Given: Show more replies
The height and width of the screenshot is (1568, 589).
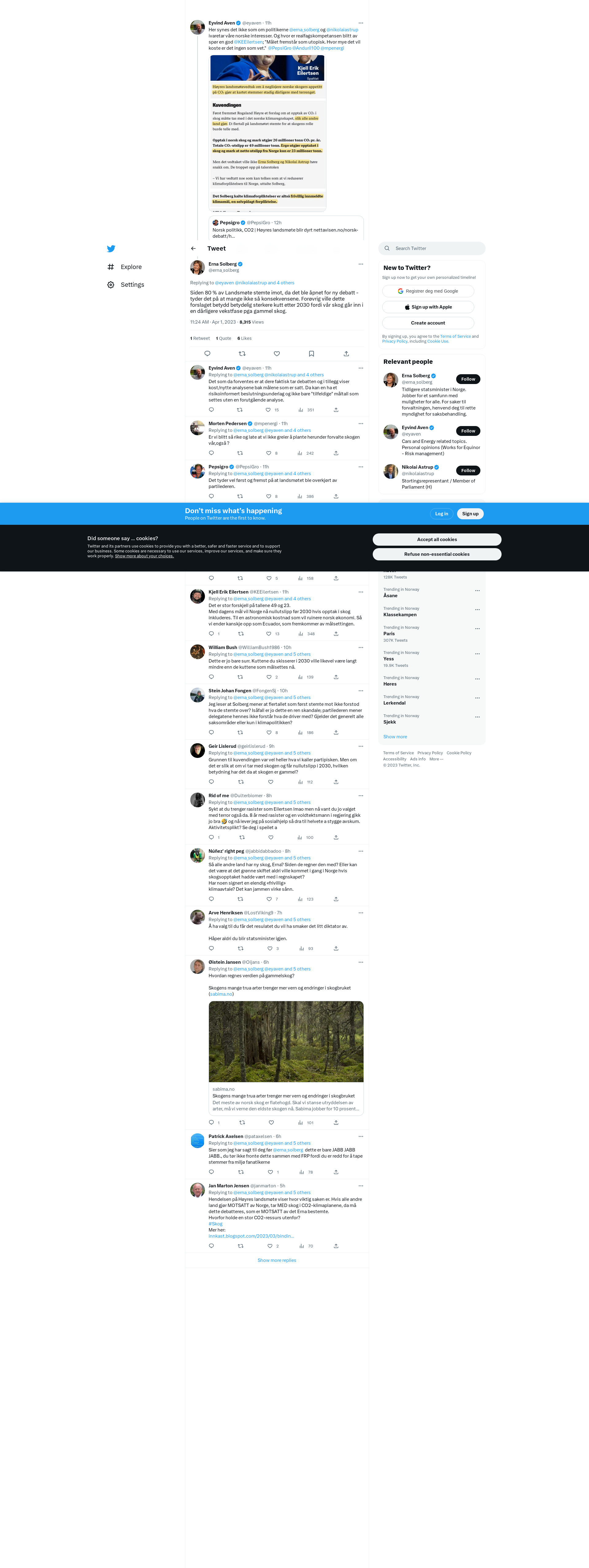Looking at the screenshot, I should [x=277, y=1260].
